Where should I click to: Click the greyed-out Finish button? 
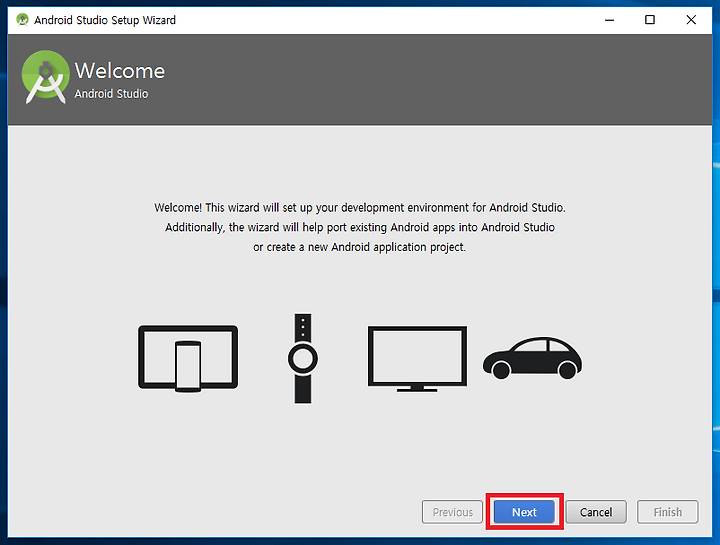tap(667, 511)
